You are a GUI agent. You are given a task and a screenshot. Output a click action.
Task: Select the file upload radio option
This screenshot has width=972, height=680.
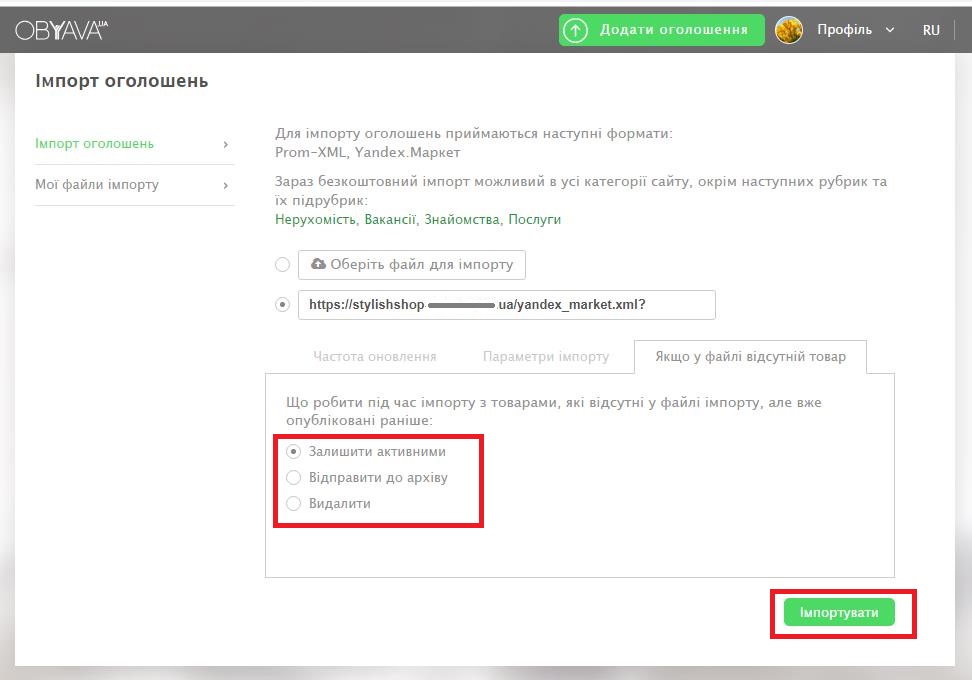(x=283, y=265)
